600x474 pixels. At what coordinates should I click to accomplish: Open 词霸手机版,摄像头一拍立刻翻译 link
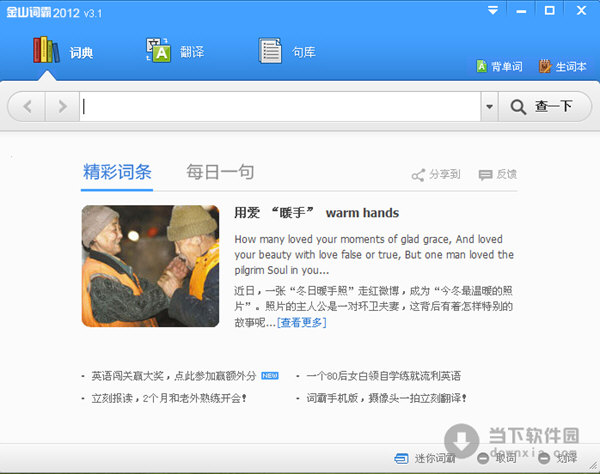pos(386,398)
